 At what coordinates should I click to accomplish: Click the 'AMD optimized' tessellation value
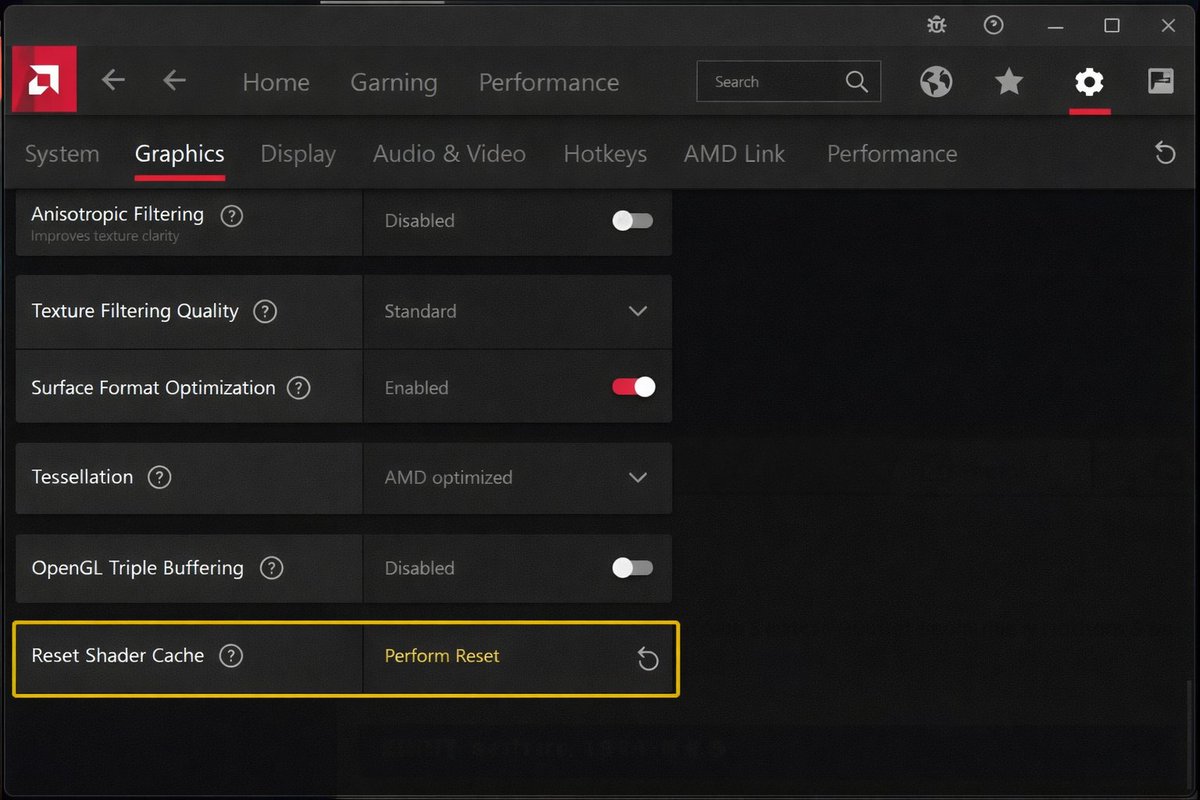448,477
